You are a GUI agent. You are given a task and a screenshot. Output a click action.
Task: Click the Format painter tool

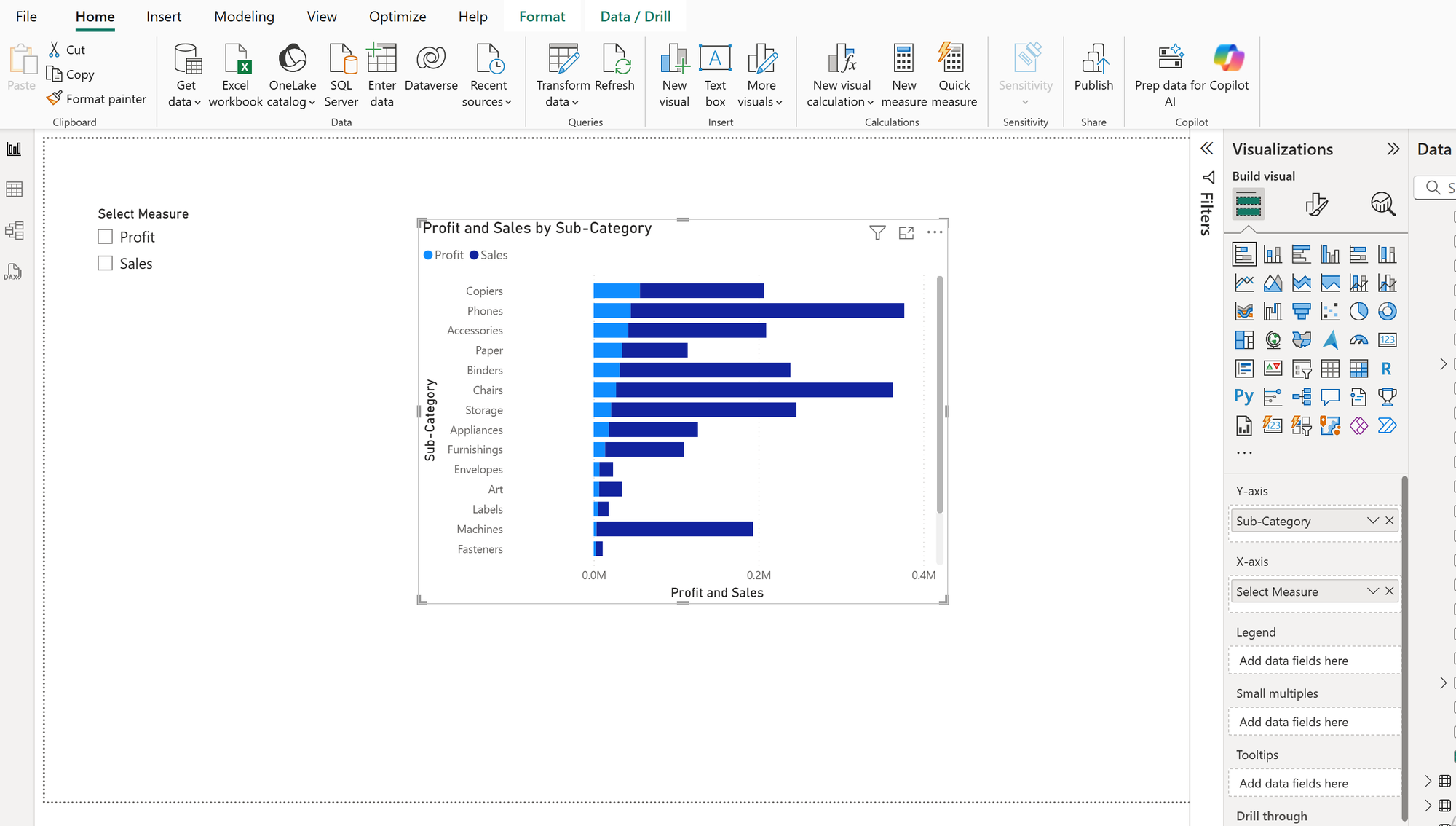(97, 98)
